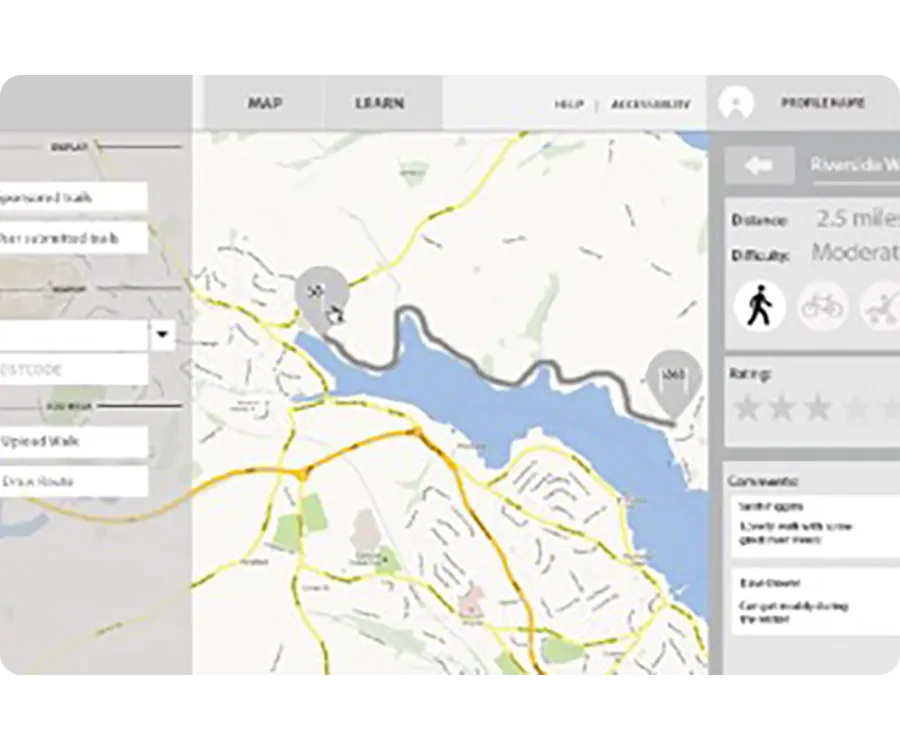Screen dimensions: 900x750
Task: Open the Profile Name account menu
Action: (822, 103)
